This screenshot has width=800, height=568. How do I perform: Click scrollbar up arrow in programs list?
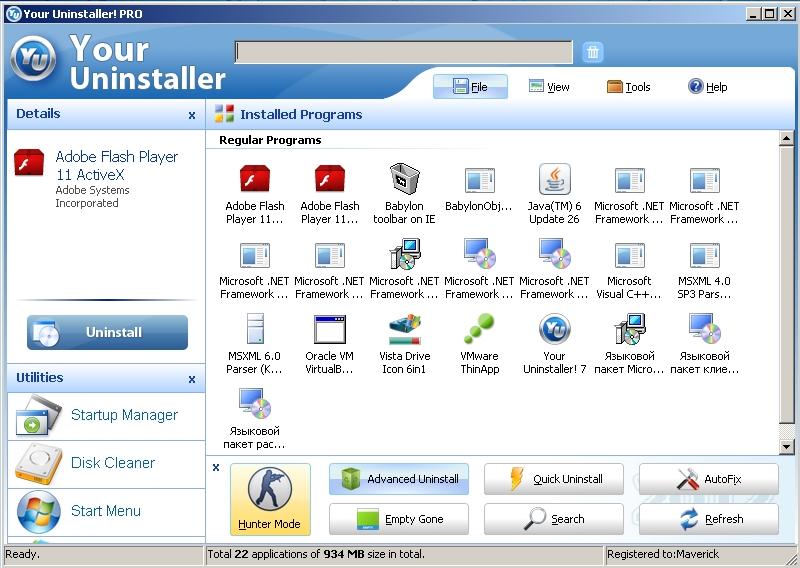tap(786, 138)
